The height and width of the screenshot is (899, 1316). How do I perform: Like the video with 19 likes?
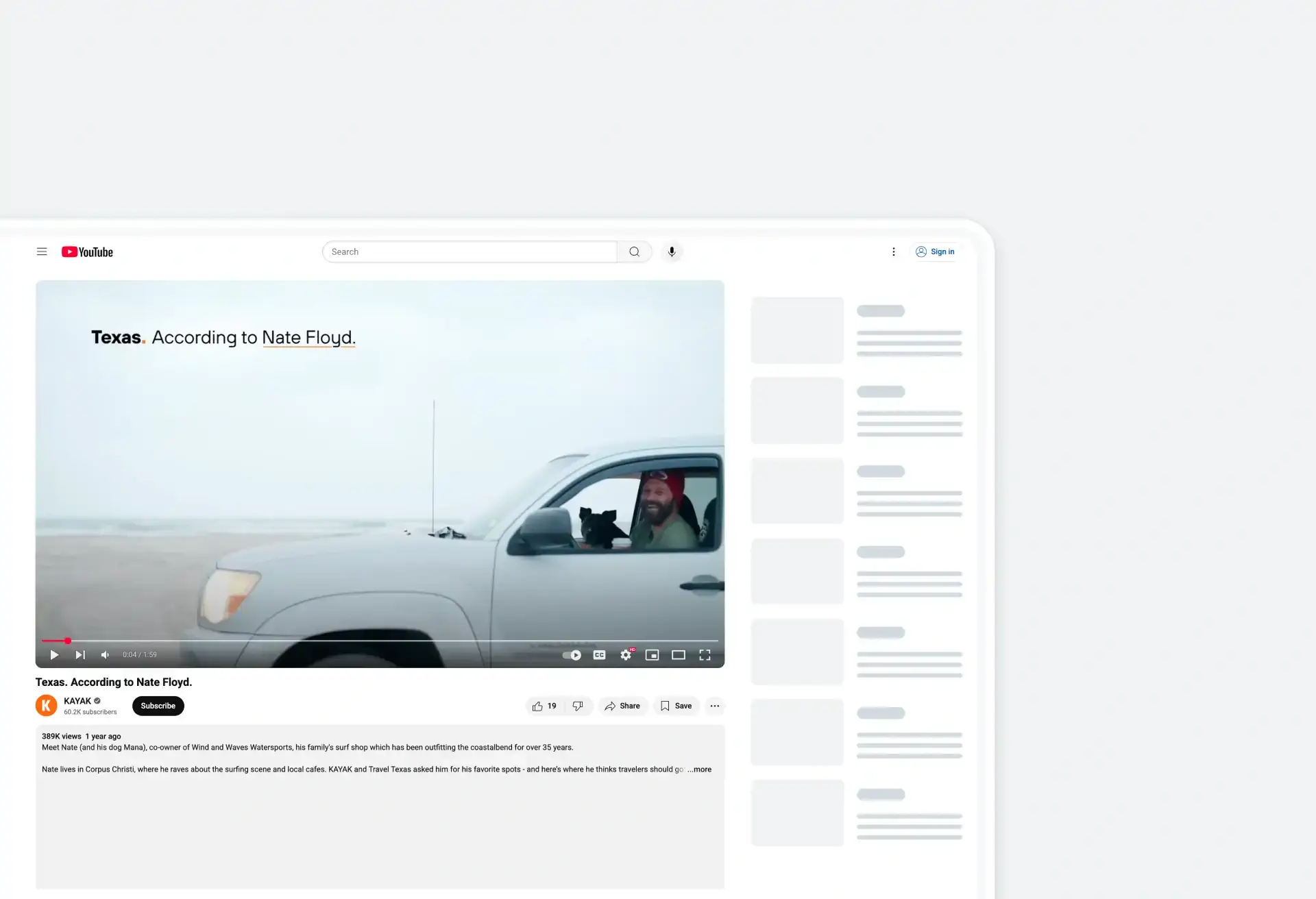544,706
